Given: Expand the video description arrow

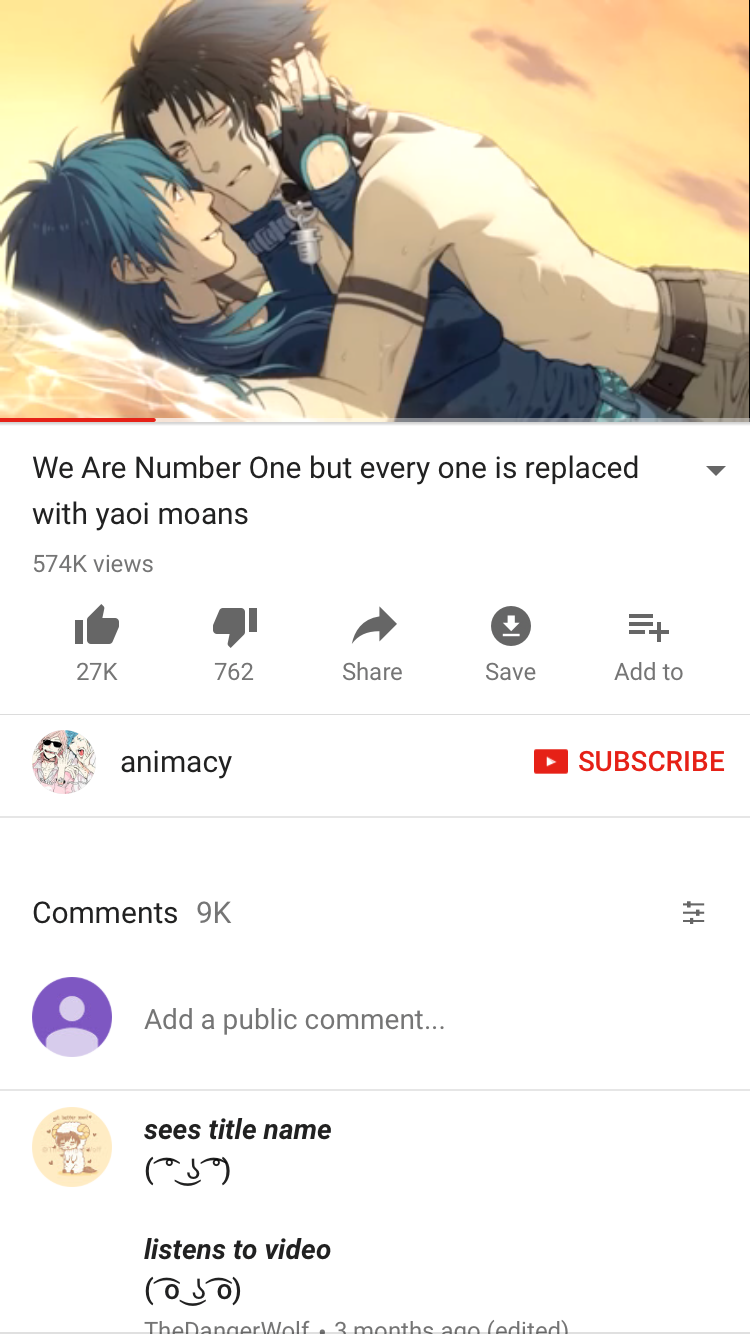Looking at the screenshot, I should coord(715,470).
